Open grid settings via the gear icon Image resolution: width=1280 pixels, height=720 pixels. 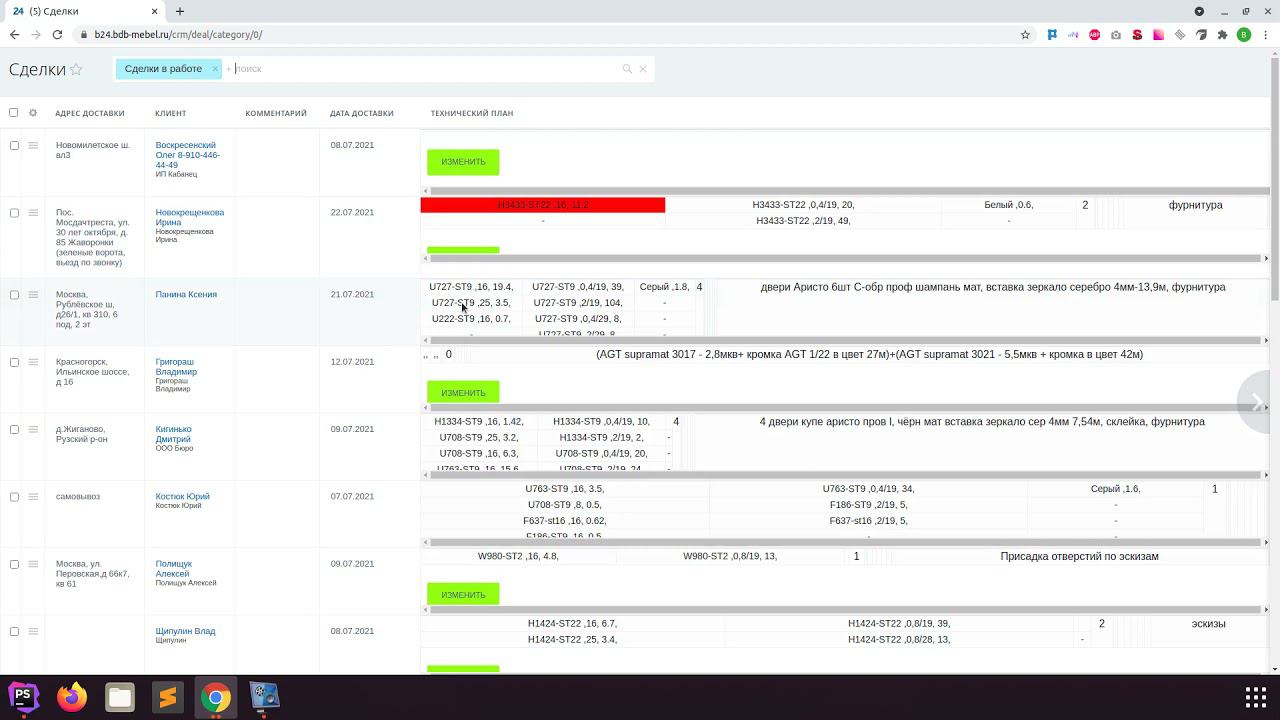pos(33,113)
